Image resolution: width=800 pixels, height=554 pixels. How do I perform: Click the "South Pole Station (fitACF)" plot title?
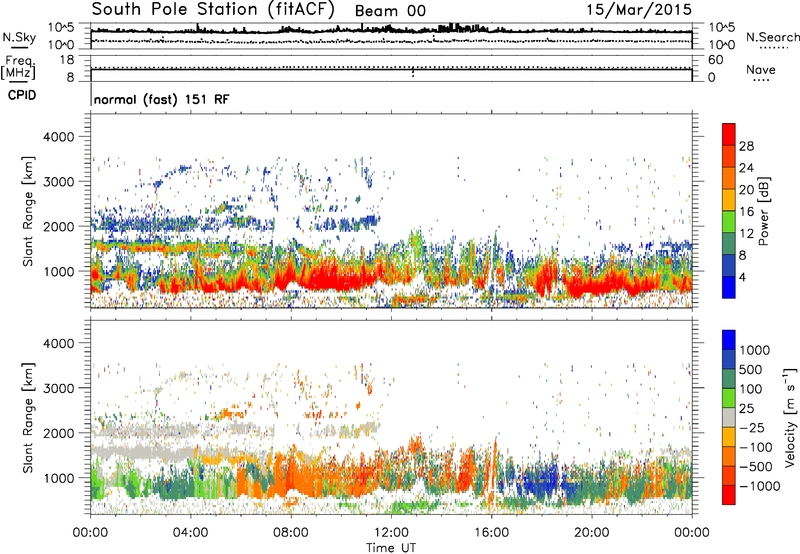tap(213, 9)
